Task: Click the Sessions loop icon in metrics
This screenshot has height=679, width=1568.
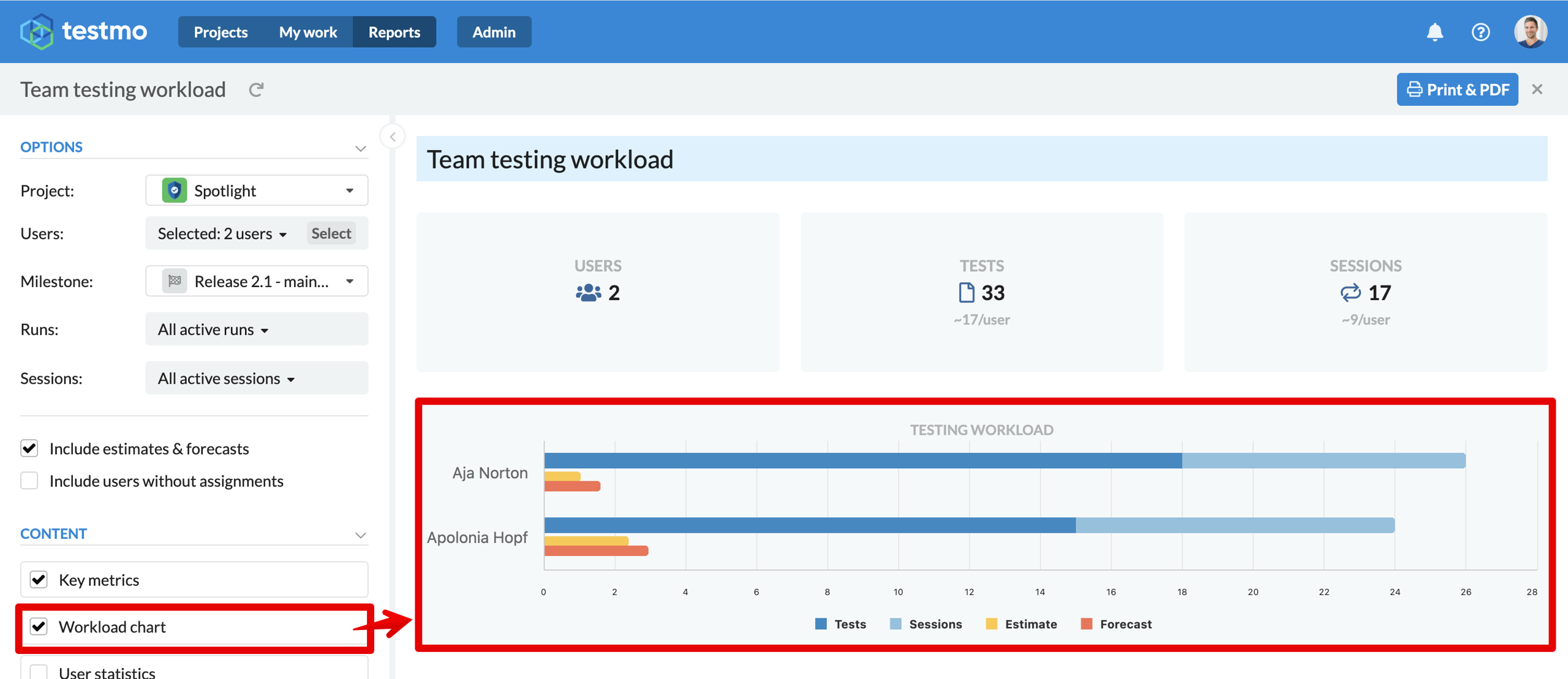Action: (x=1350, y=293)
